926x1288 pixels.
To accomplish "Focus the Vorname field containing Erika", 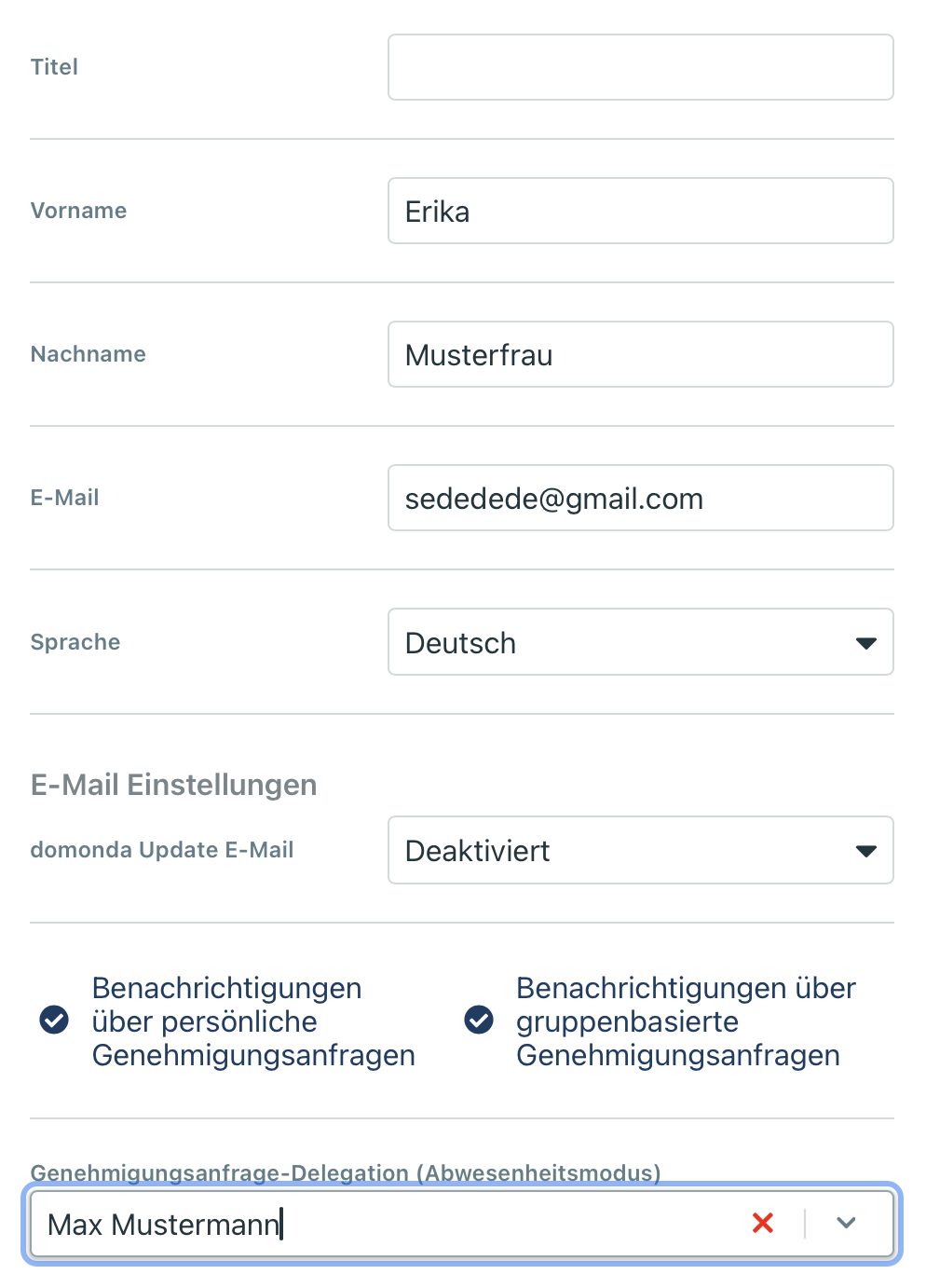I will [x=641, y=211].
